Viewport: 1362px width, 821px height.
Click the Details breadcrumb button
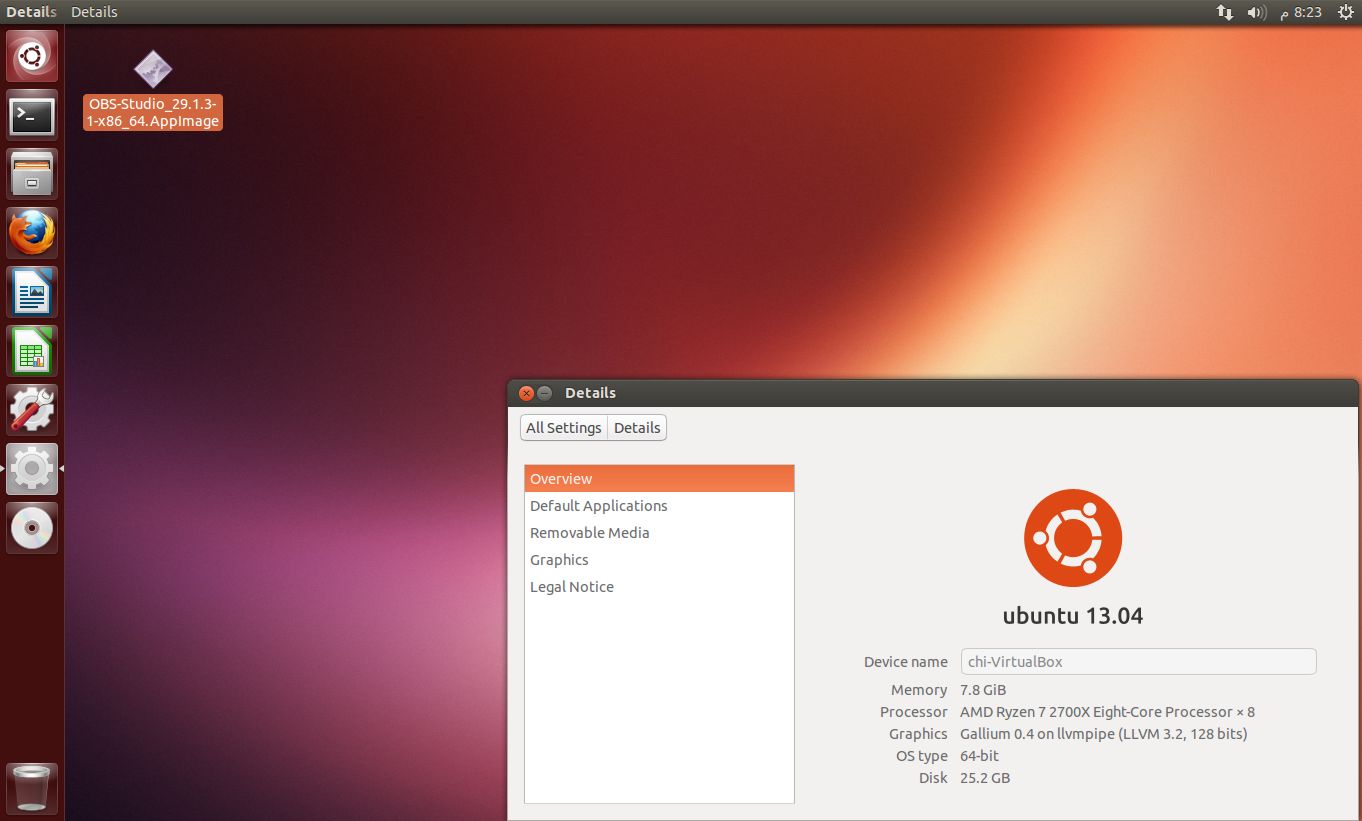(x=637, y=428)
